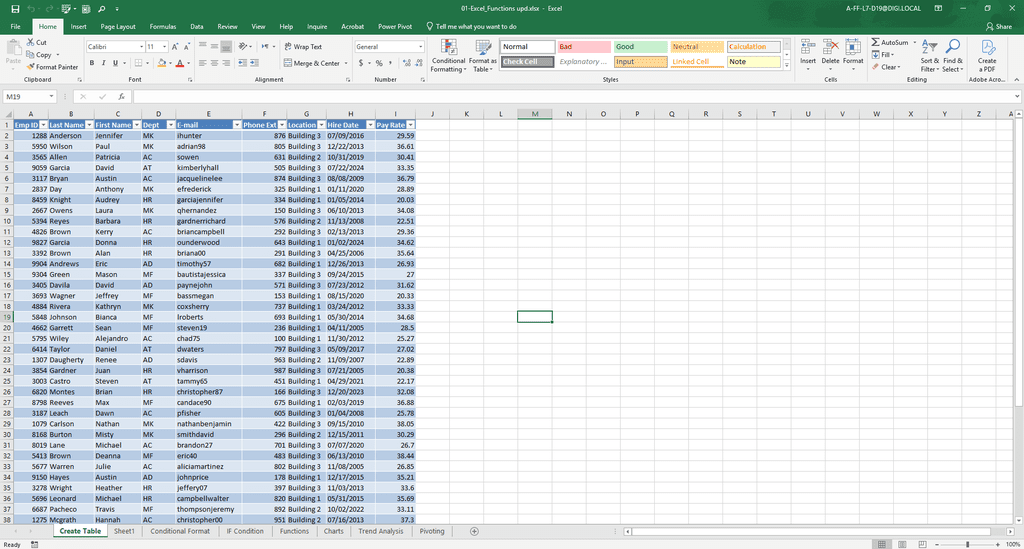
Task: Open Sort & Filter options
Action: click(x=929, y=56)
